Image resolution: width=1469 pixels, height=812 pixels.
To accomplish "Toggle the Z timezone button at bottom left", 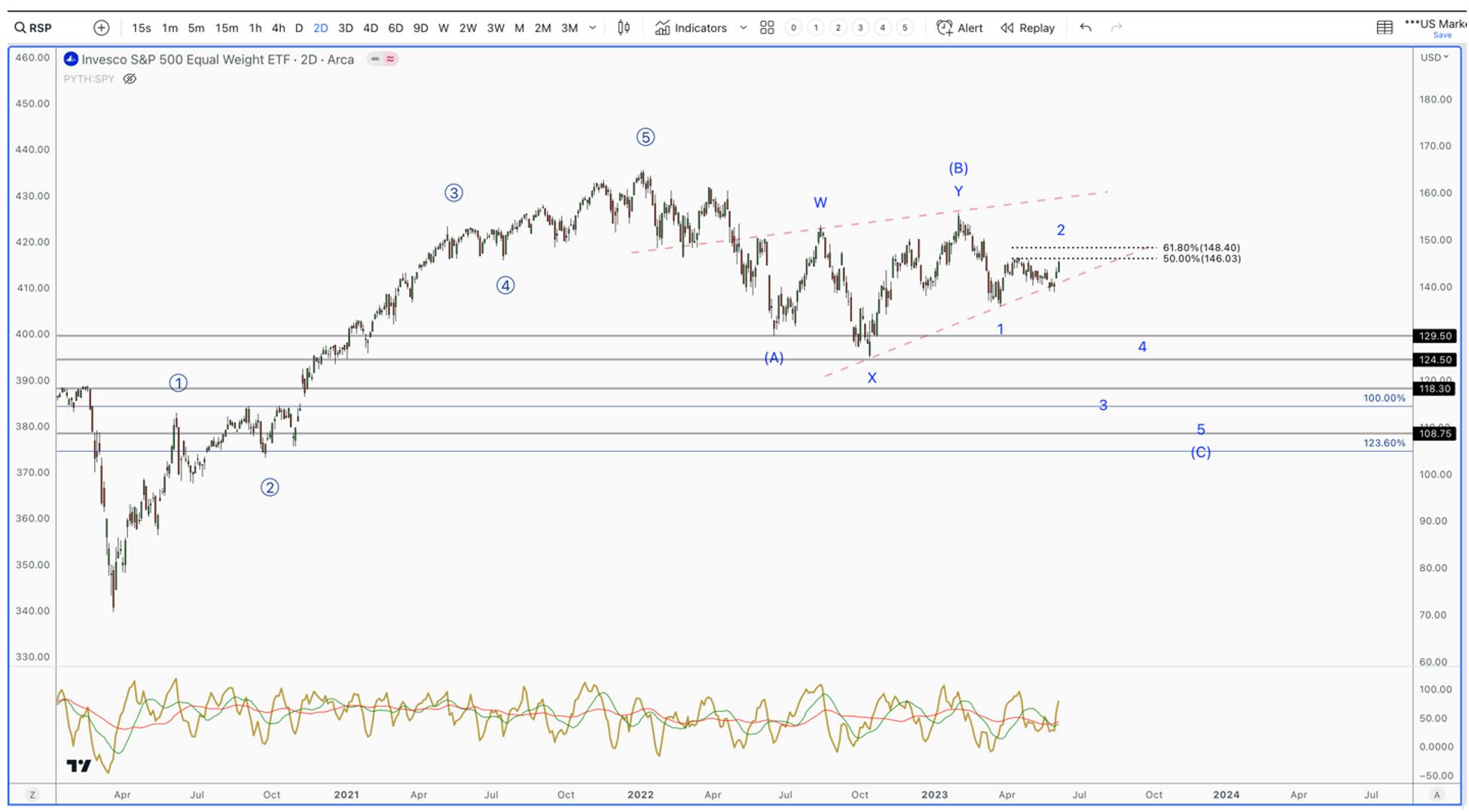I will tap(32, 795).
